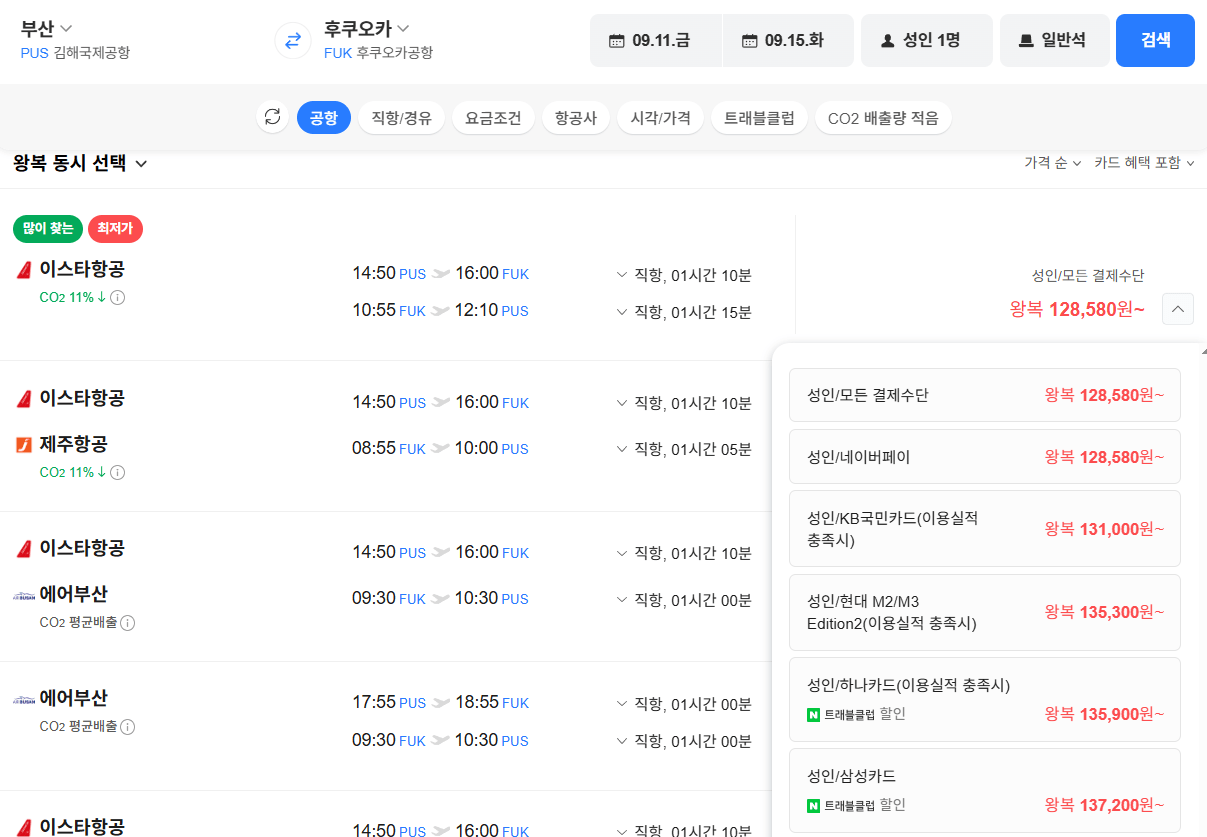Select the 항공사 filter tab

575,117
